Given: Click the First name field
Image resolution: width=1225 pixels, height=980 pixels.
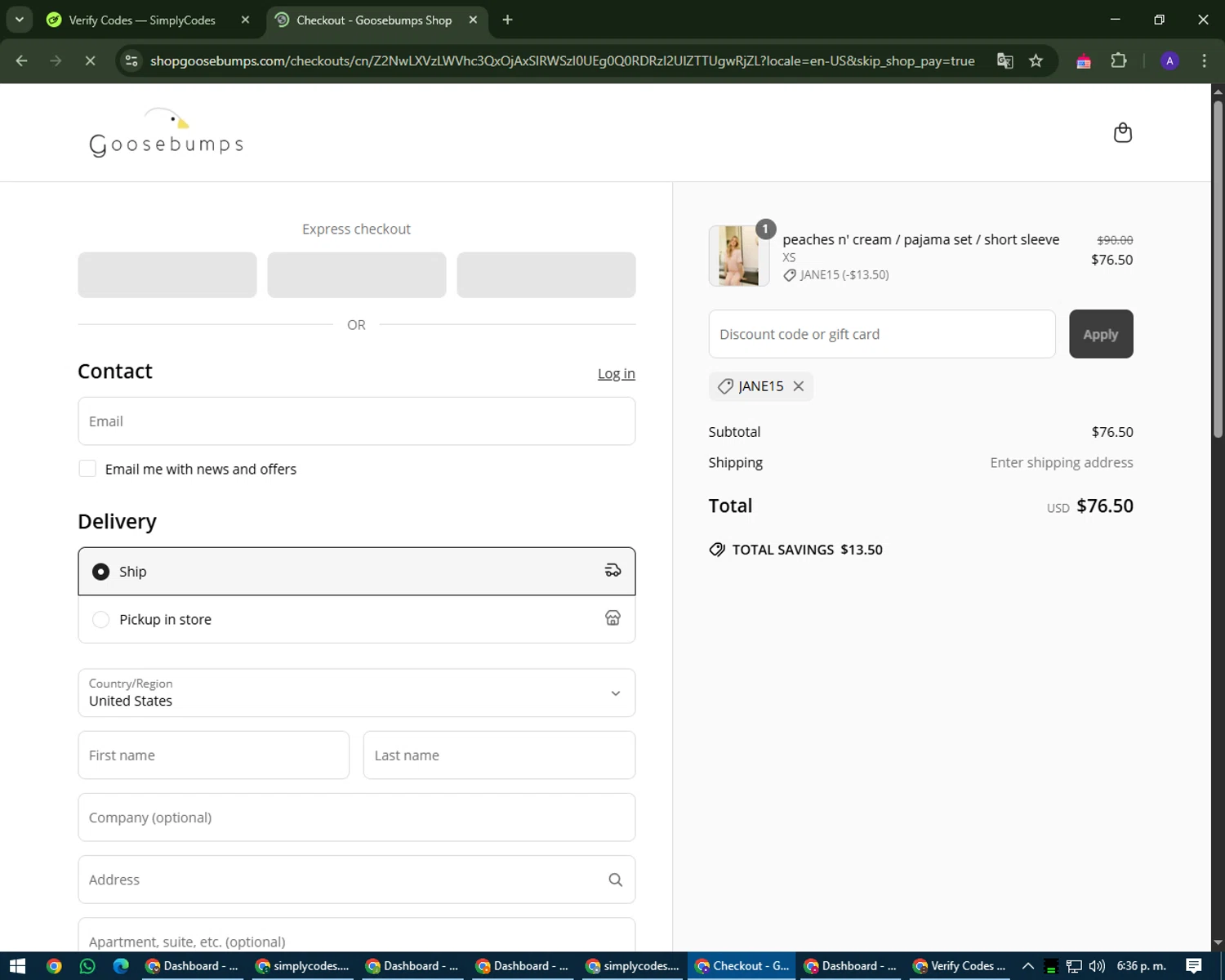Looking at the screenshot, I should pos(214,755).
